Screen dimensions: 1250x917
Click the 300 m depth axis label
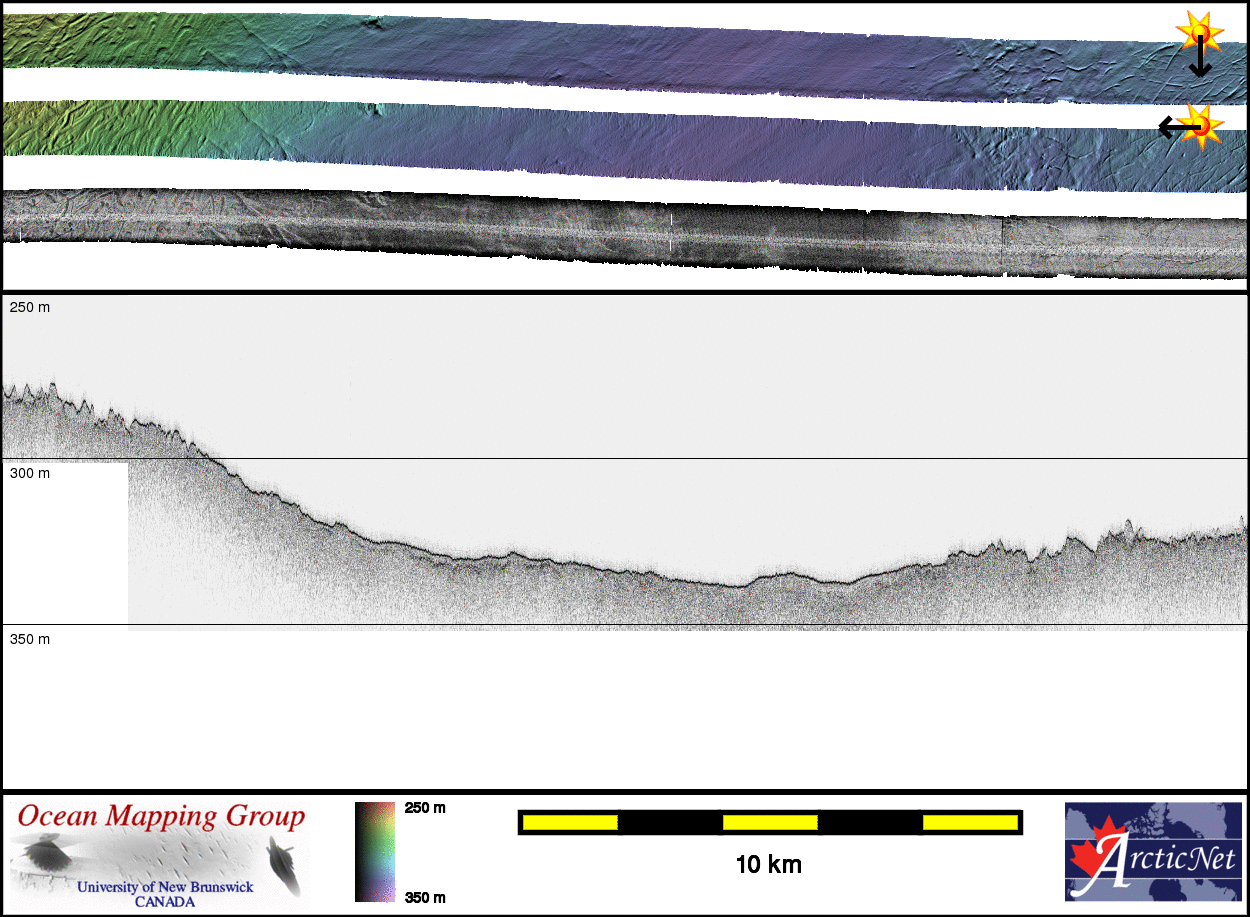tap(30, 473)
